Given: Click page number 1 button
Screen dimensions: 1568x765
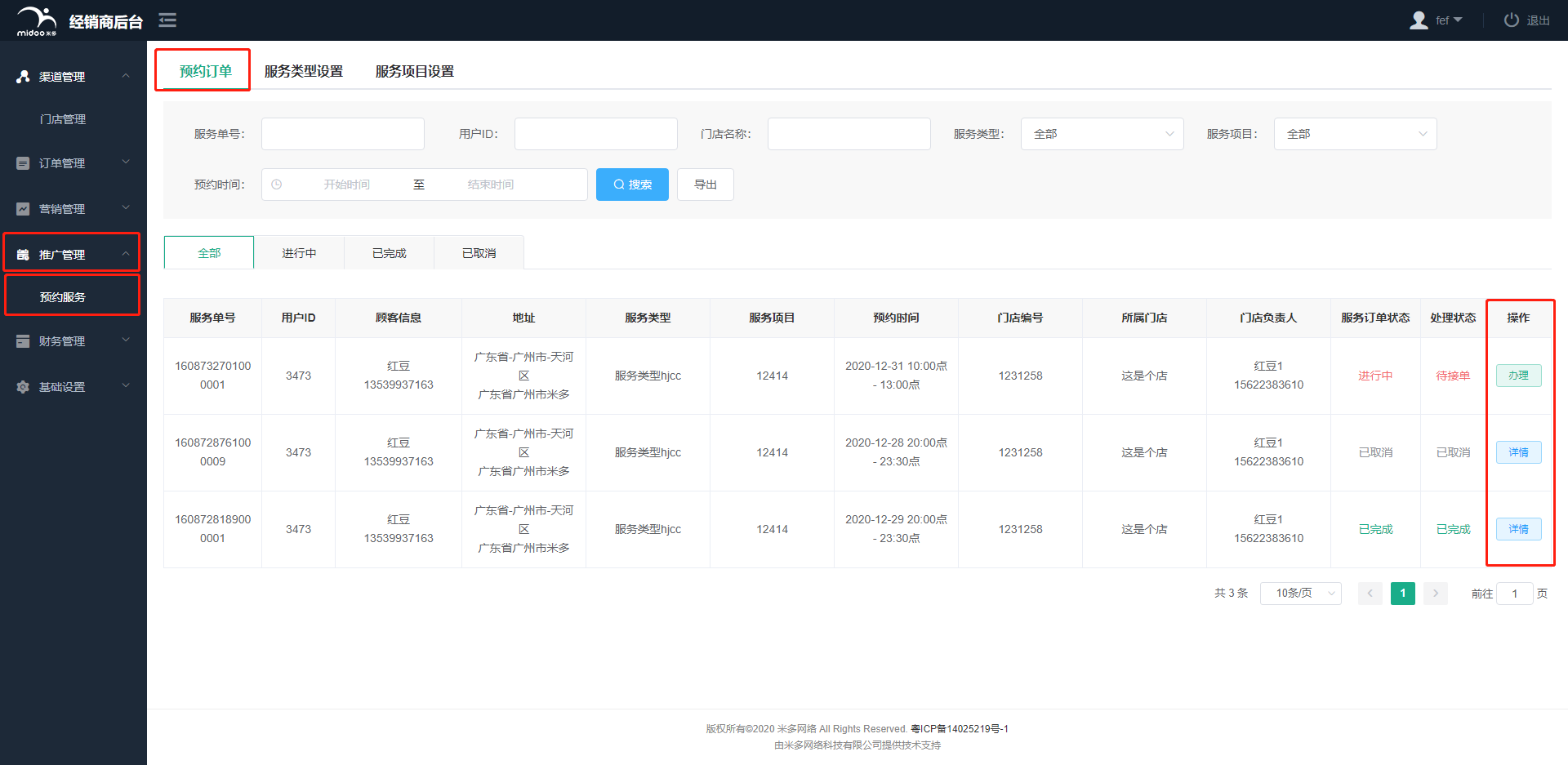Looking at the screenshot, I should [1402, 594].
